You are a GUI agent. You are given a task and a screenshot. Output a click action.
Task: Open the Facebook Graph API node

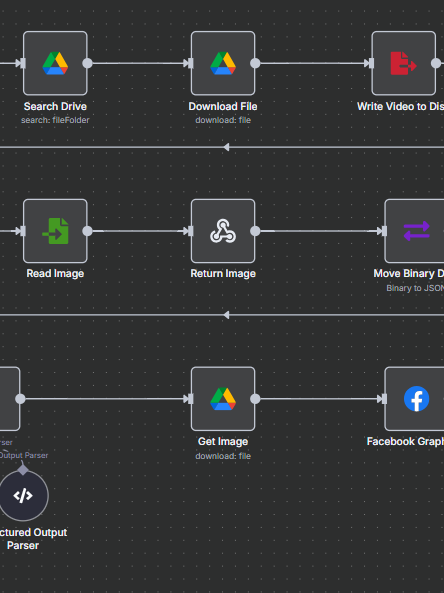click(415, 399)
